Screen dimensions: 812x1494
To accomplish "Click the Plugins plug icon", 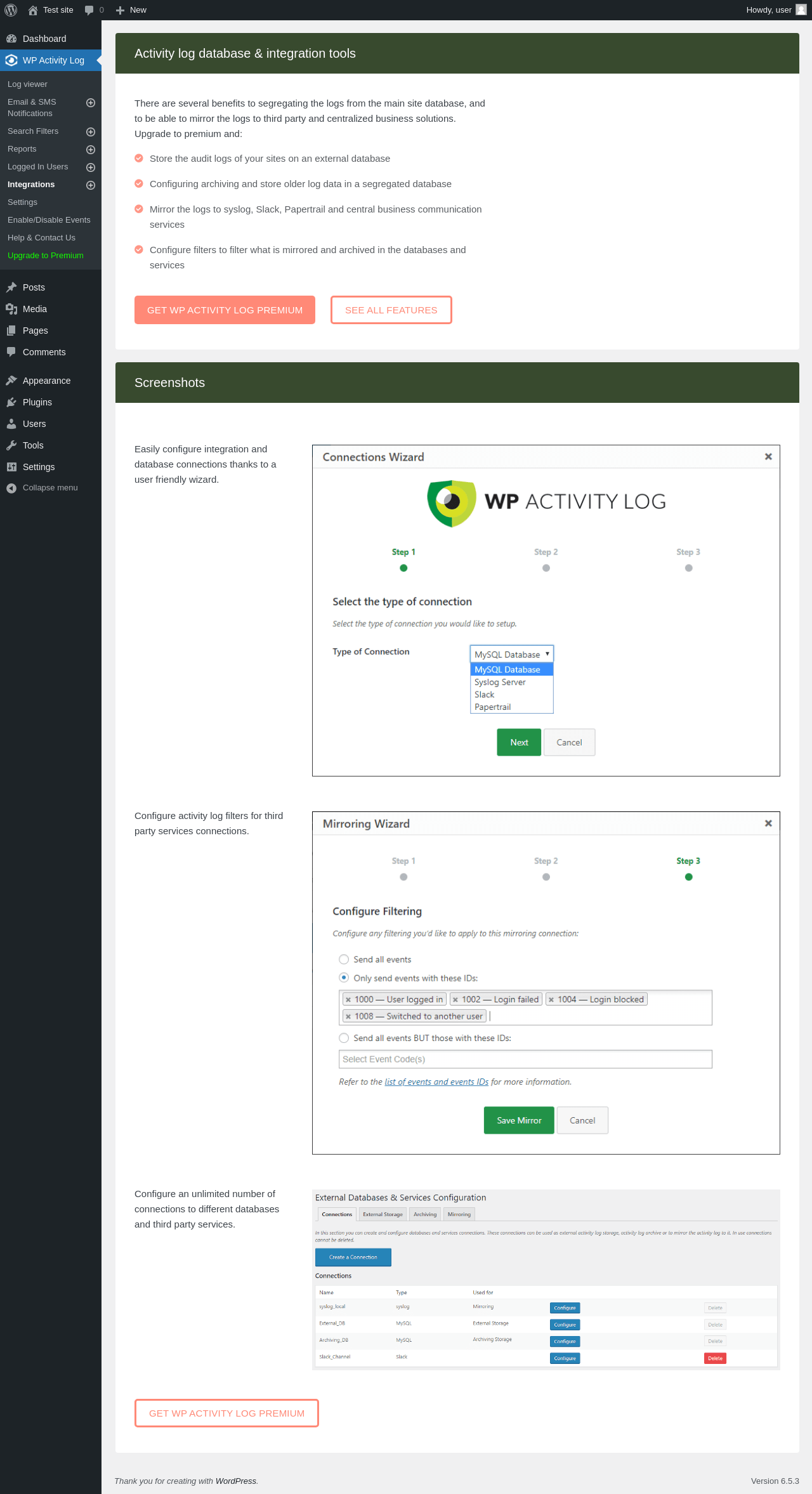I will point(11,402).
